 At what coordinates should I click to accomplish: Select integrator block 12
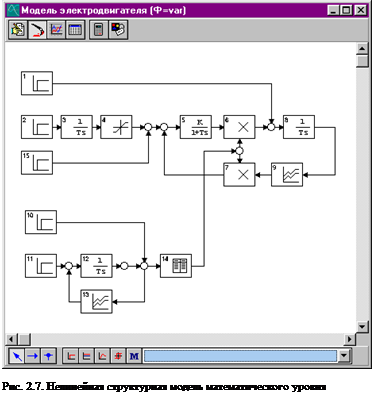(x=97, y=266)
